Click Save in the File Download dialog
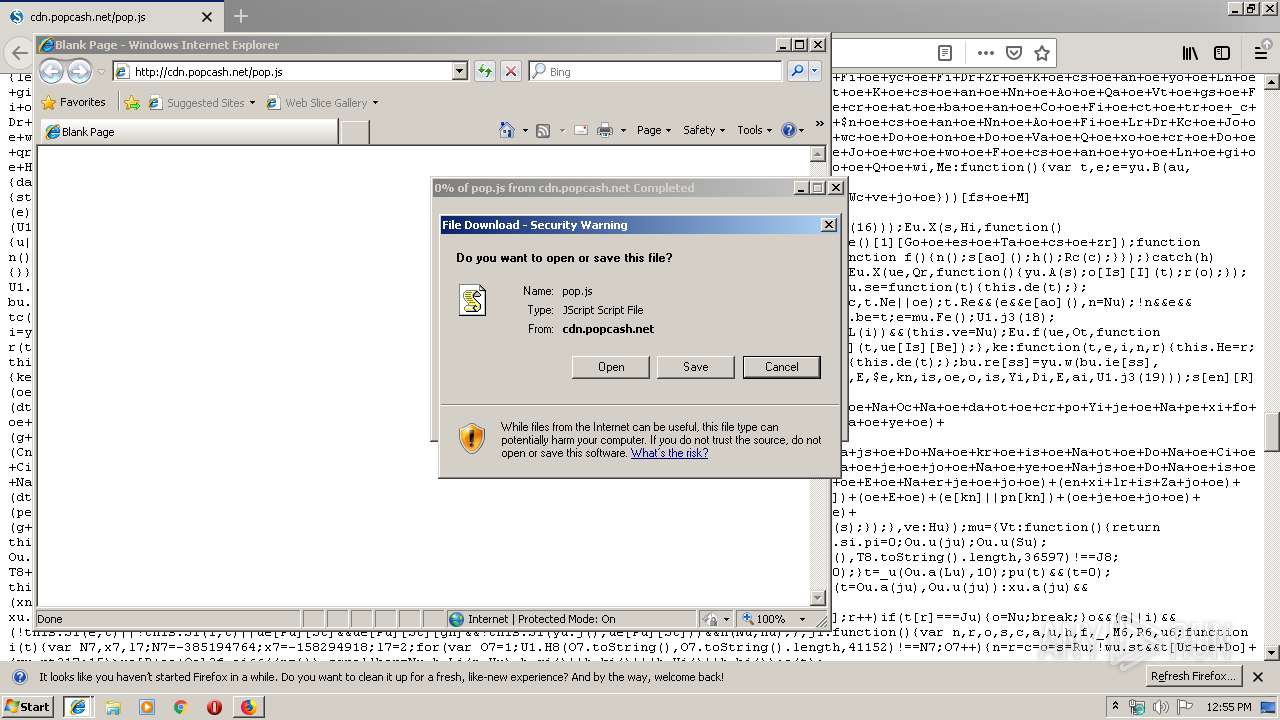 [695, 367]
